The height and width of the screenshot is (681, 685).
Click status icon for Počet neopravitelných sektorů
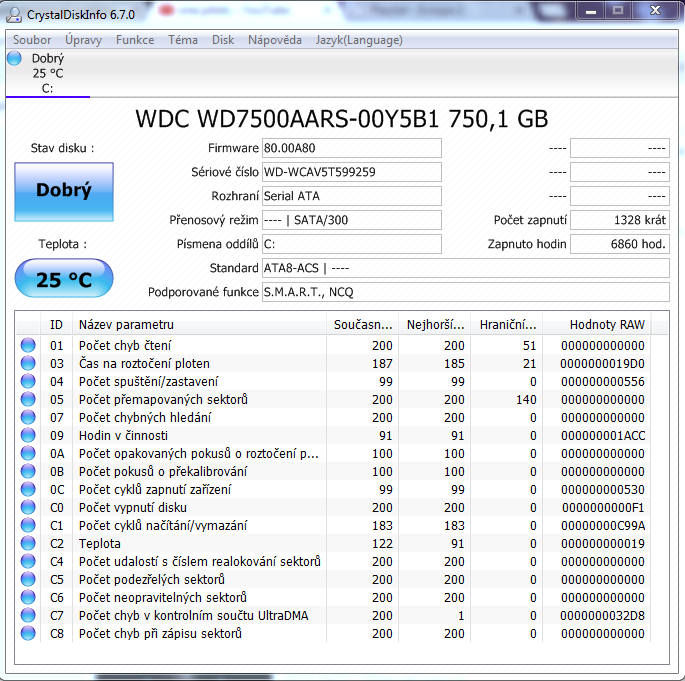tap(28, 597)
